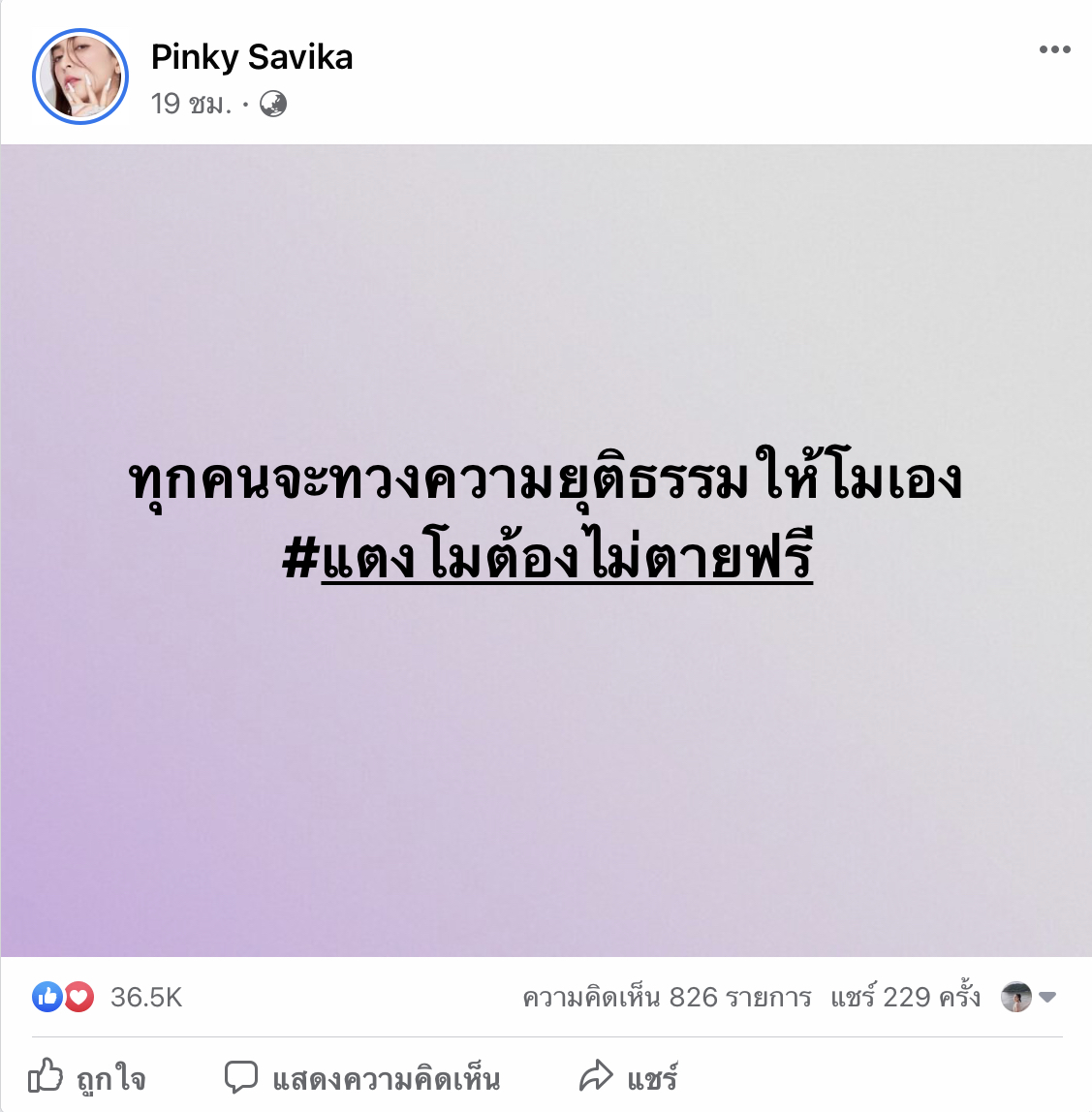1092x1112 pixels.
Task: Click the thumbs-up outline icon
Action: (46, 1075)
